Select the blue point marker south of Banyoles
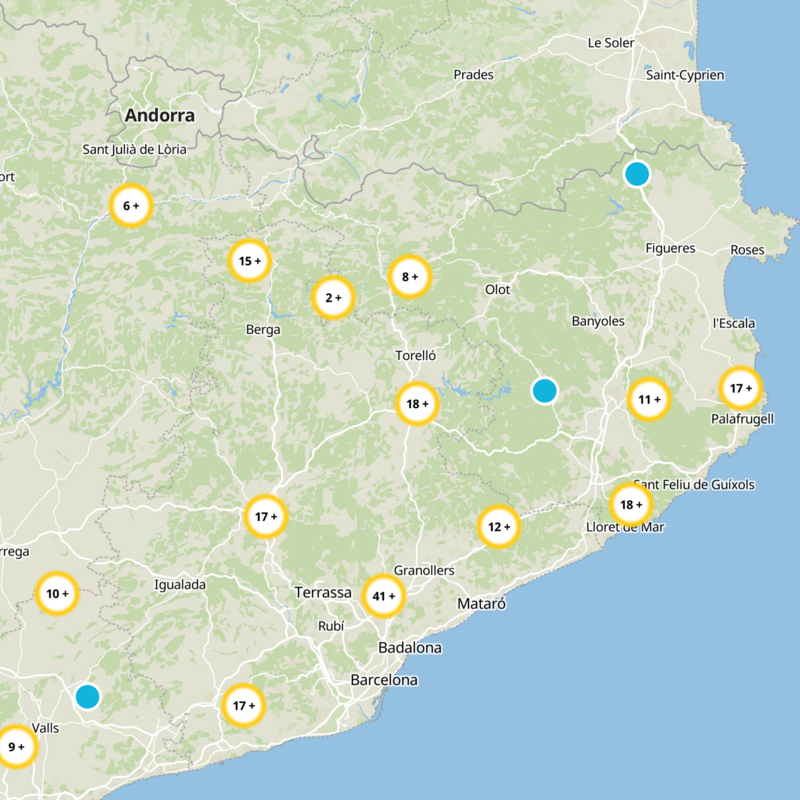This screenshot has width=800, height=800. [544, 391]
